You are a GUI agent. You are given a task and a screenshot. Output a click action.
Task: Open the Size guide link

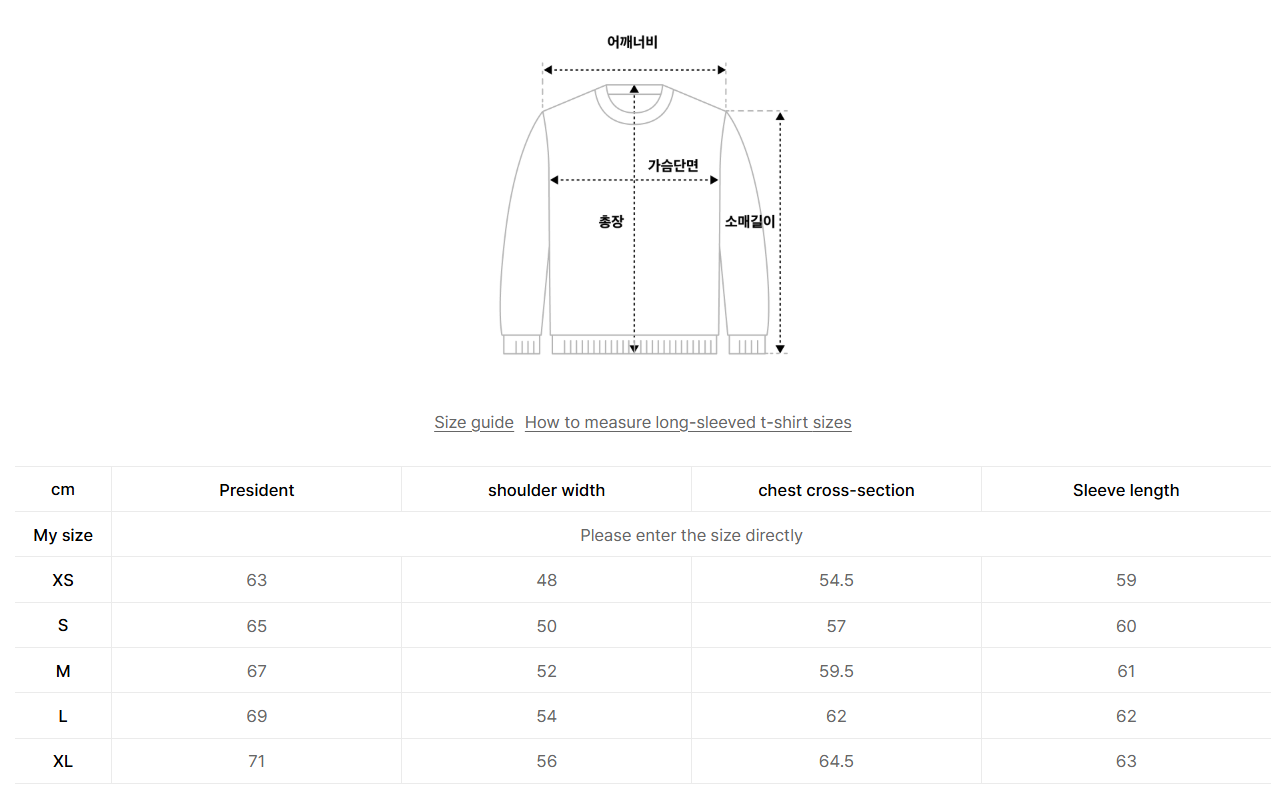tap(474, 422)
